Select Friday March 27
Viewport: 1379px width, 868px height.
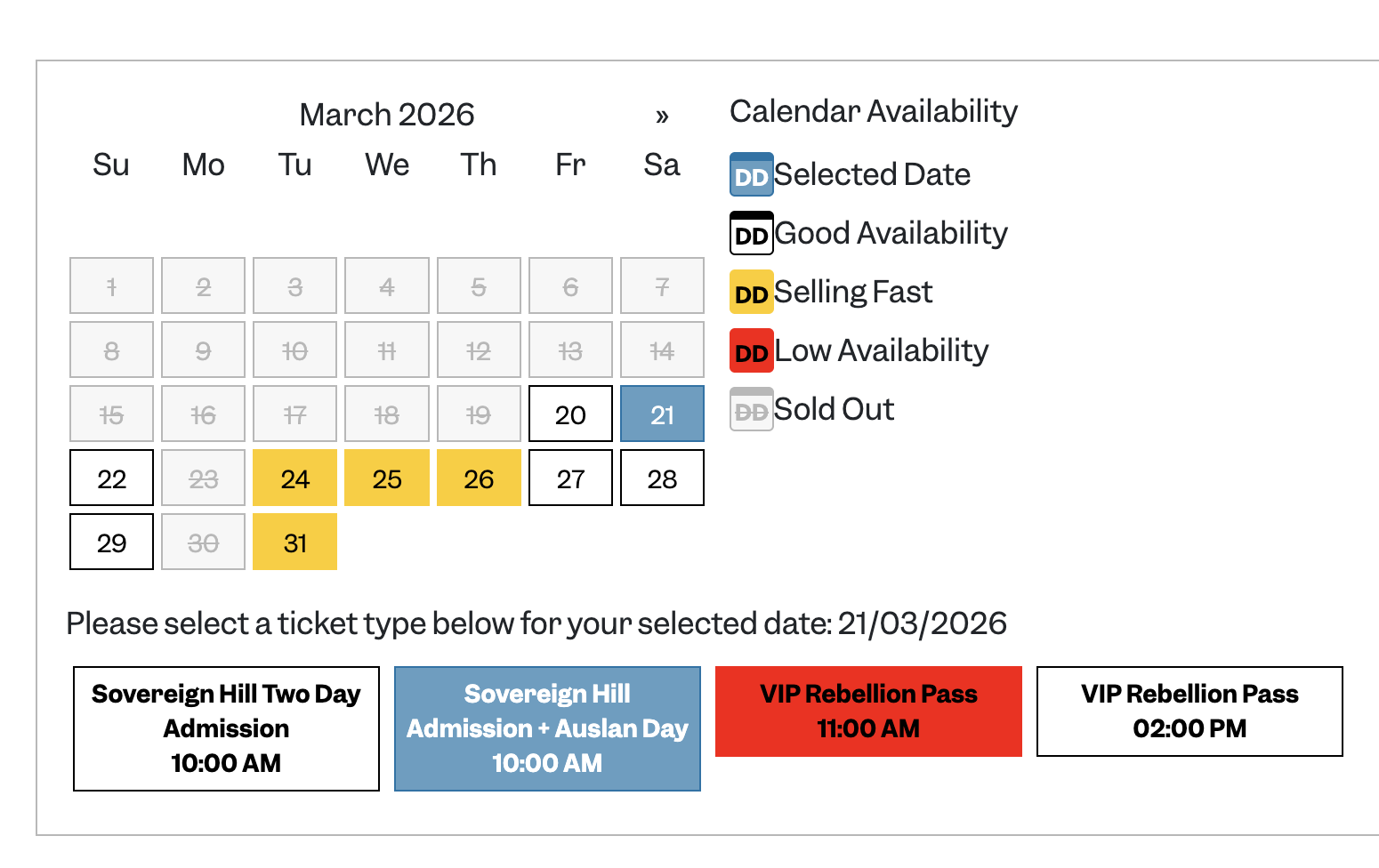(x=570, y=478)
